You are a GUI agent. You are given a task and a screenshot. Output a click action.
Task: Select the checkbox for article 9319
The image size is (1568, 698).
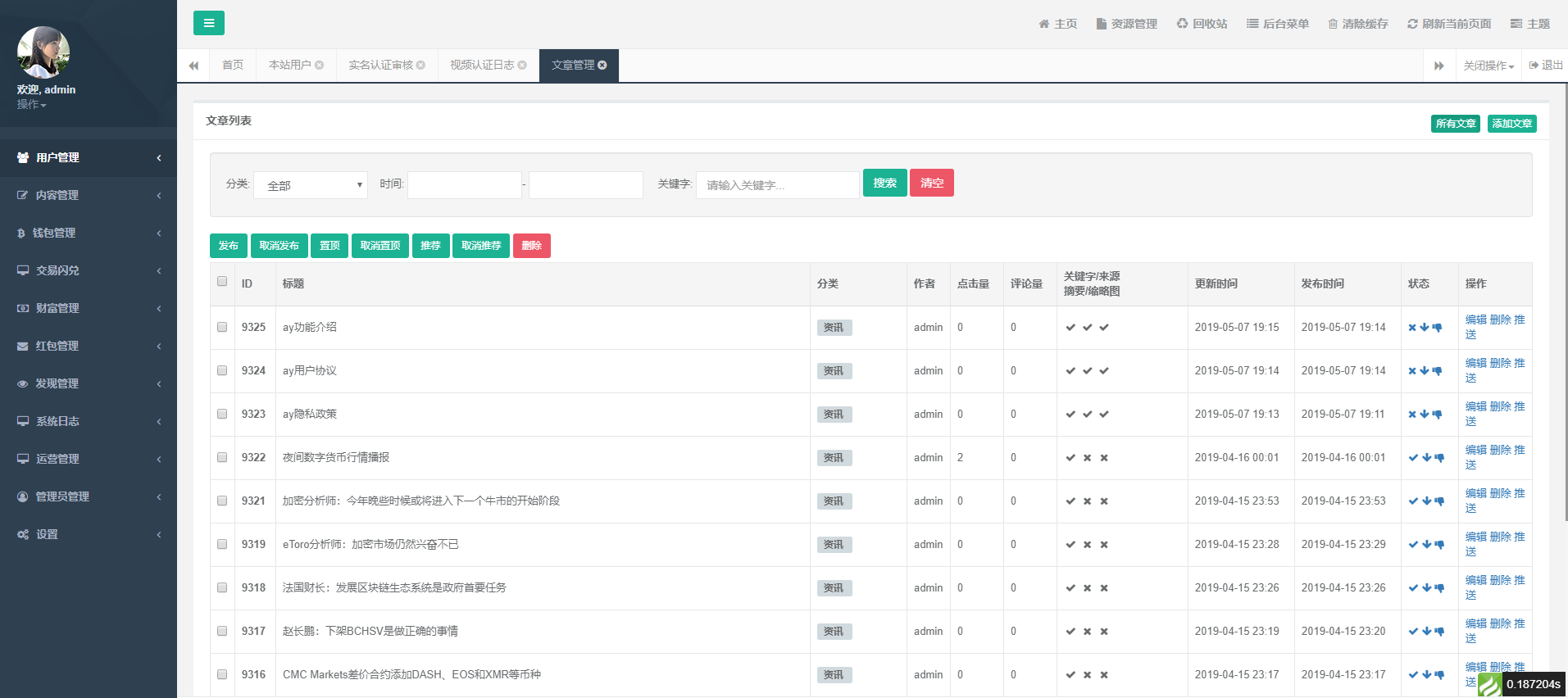click(x=222, y=544)
